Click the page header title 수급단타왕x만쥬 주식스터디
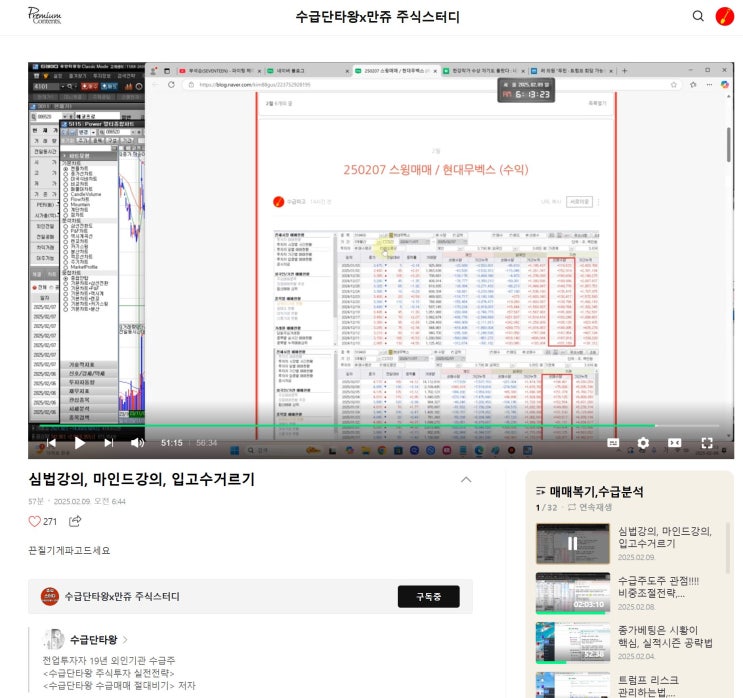The height and width of the screenshot is (698, 743). (378, 17)
